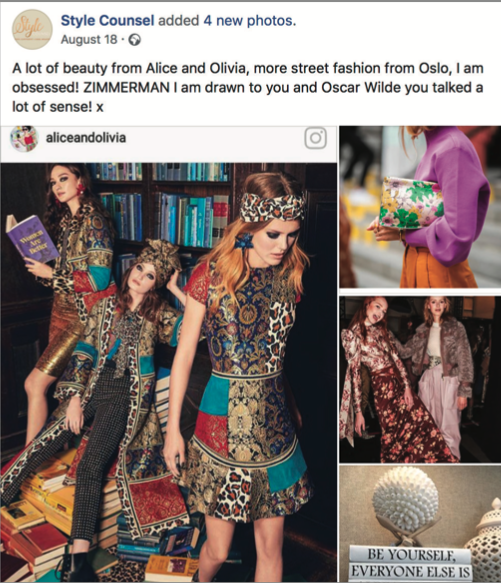The height and width of the screenshot is (583, 501).
Task: Click the 'BE YOURSELF, EVERYONE ELSE IS' text
Action: (411, 563)
